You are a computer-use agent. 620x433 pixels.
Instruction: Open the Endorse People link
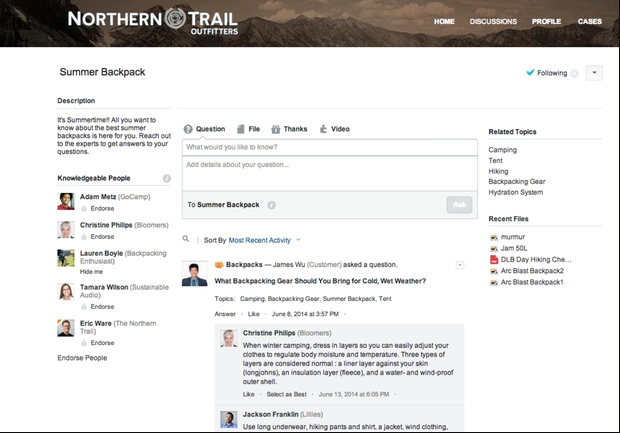coord(82,358)
